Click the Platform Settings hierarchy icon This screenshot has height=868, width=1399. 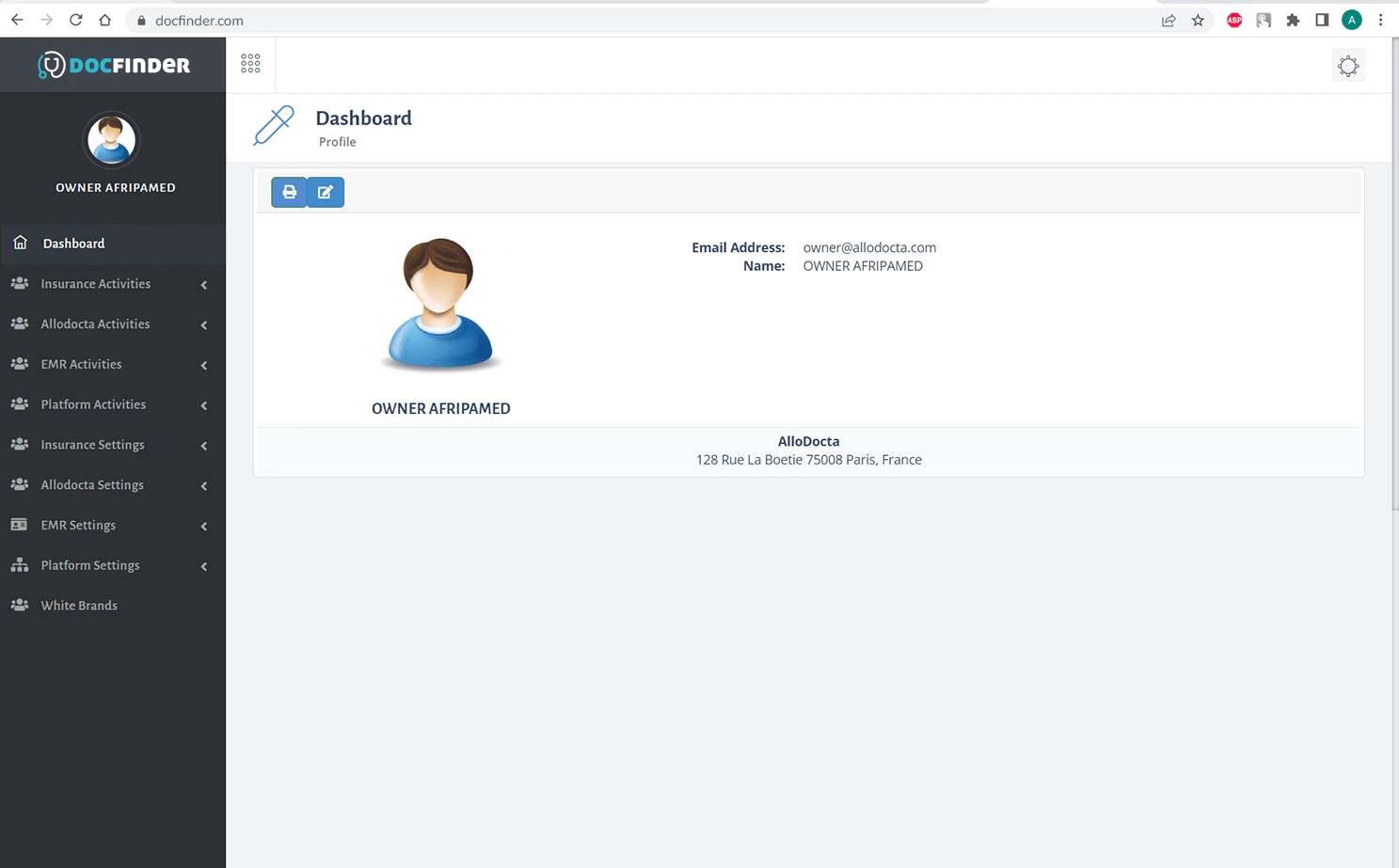(20, 565)
